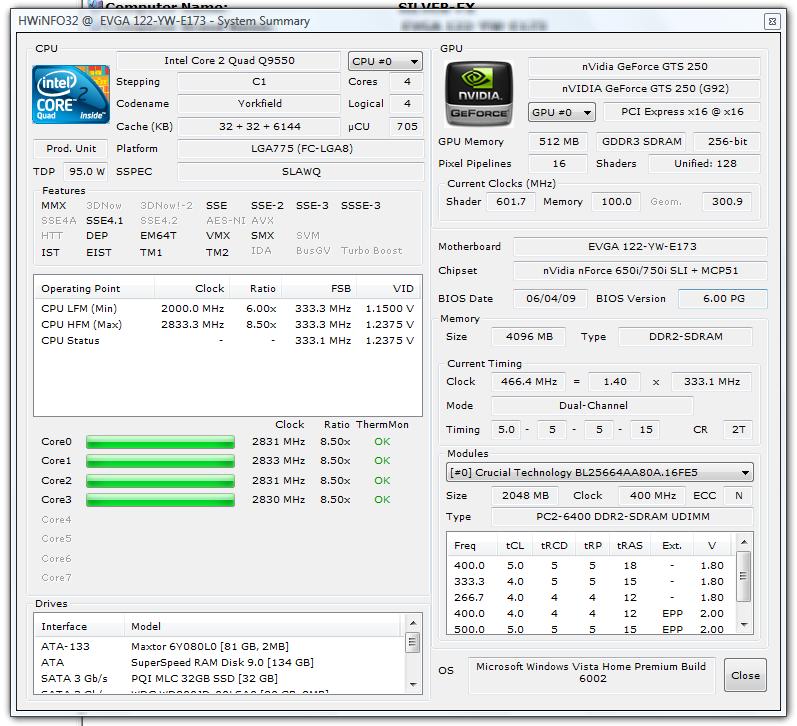Click the Core1 usage bar
Screen dimensions: 797x726
click(160, 461)
